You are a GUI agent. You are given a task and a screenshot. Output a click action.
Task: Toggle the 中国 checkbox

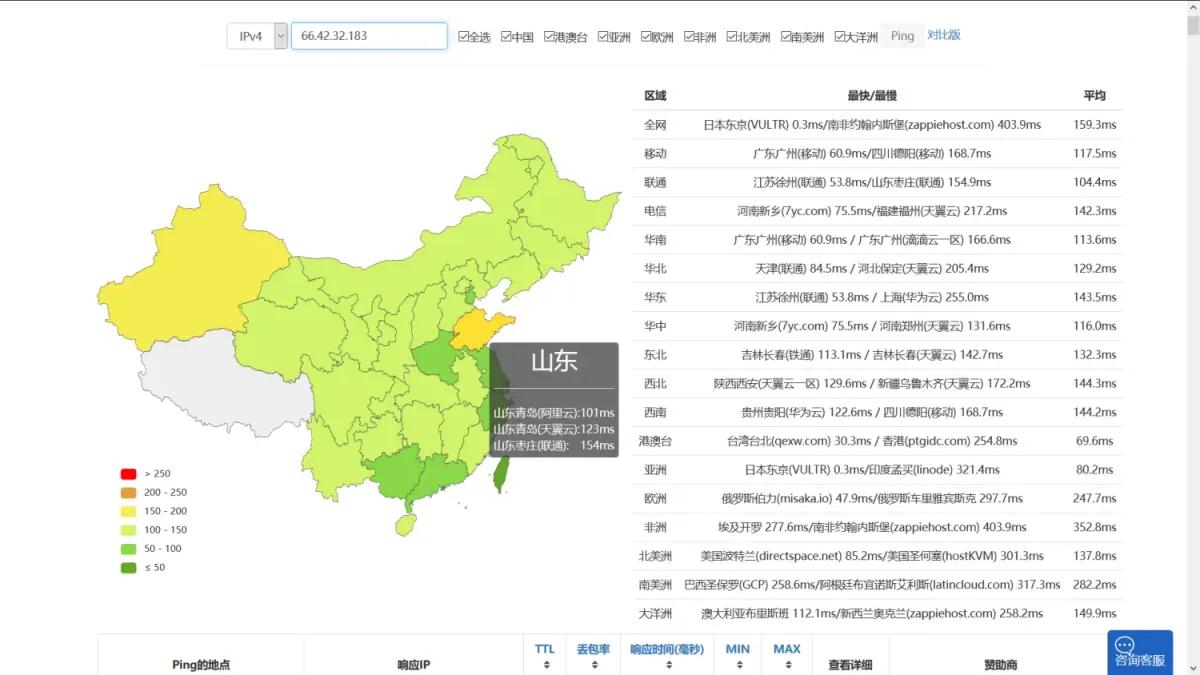click(x=507, y=37)
